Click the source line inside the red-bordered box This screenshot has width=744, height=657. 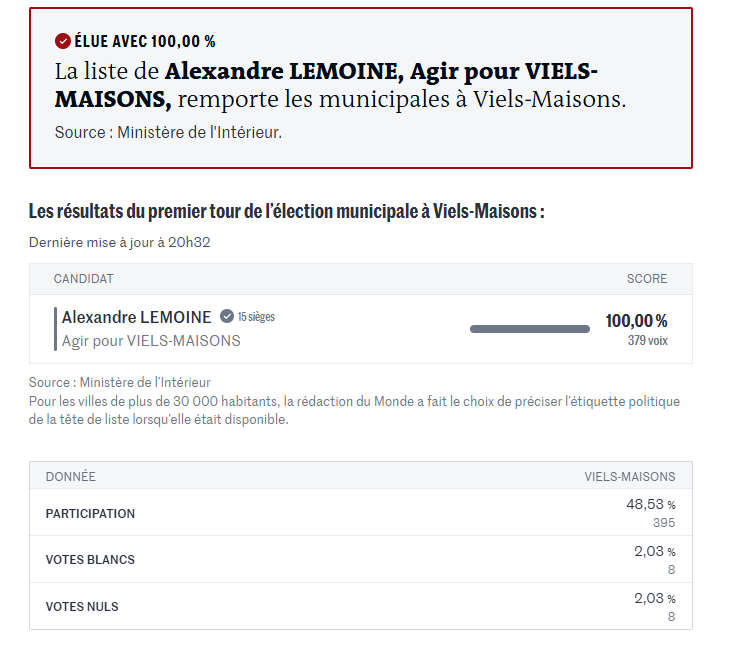pos(168,132)
